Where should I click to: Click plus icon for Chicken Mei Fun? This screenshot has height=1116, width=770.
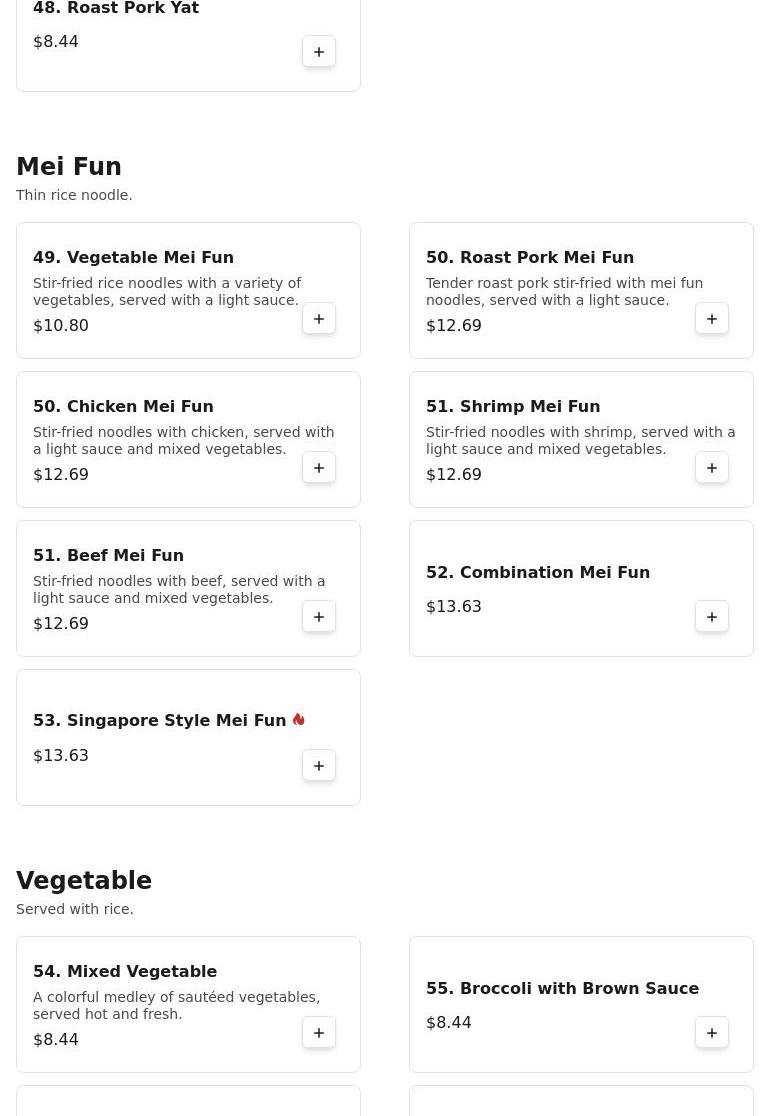point(319,468)
